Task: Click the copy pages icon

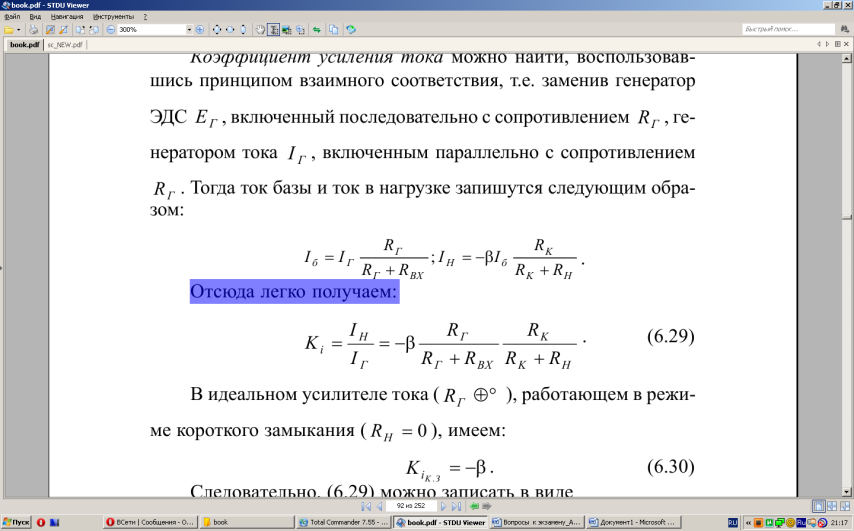Action: point(334,30)
